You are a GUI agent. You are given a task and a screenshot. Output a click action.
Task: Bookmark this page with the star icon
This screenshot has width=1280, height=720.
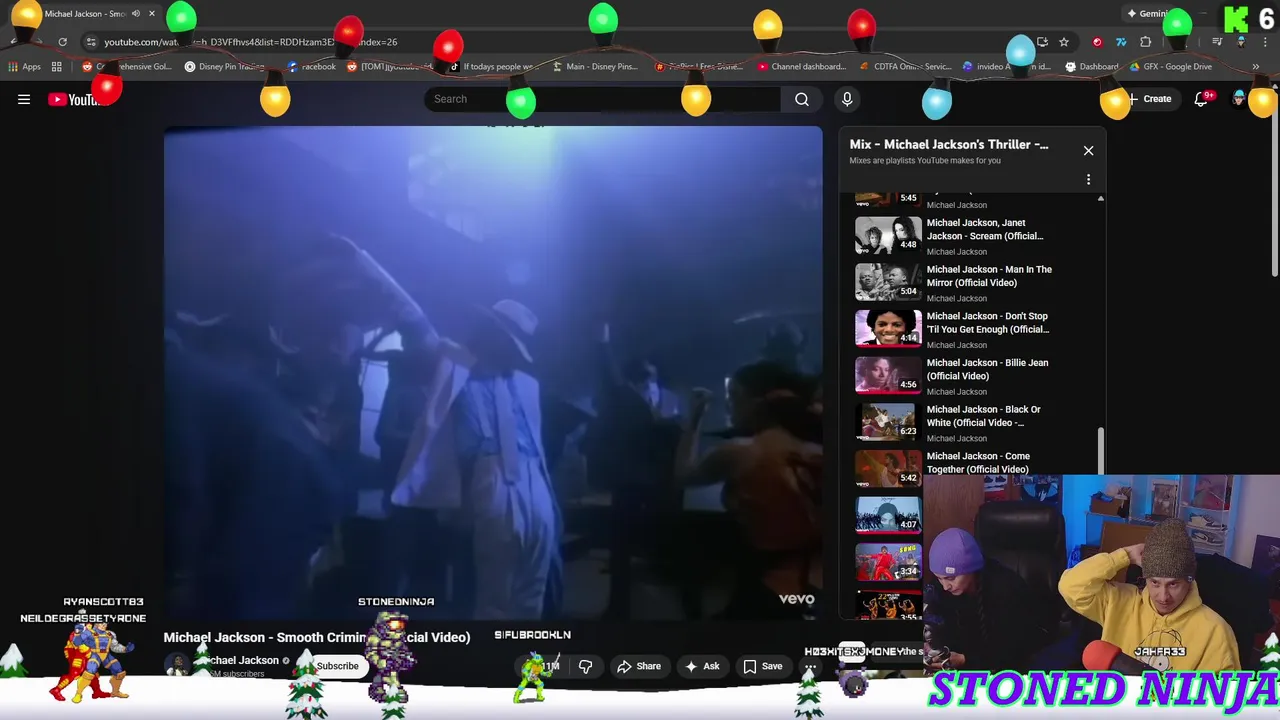pos(1064,42)
